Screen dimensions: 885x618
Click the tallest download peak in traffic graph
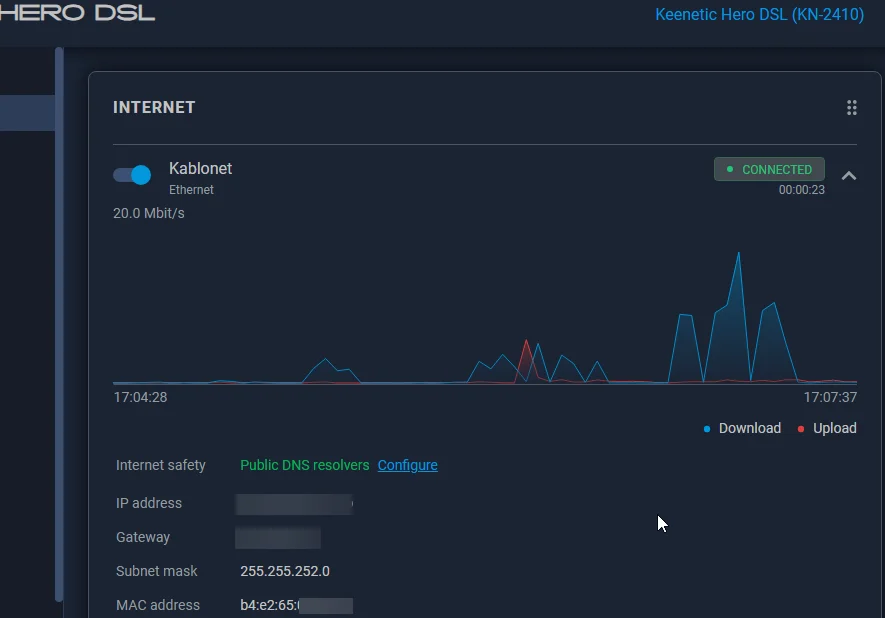[738, 253]
